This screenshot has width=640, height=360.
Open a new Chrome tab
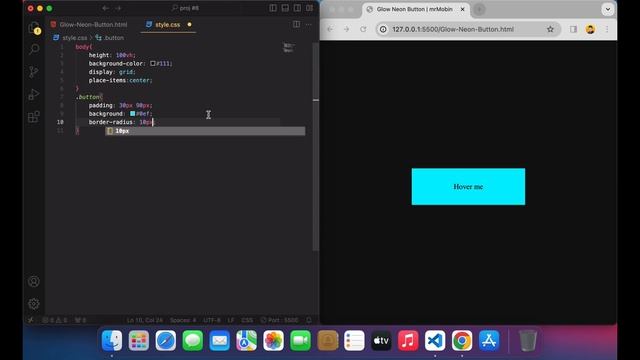tap(479, 9)
